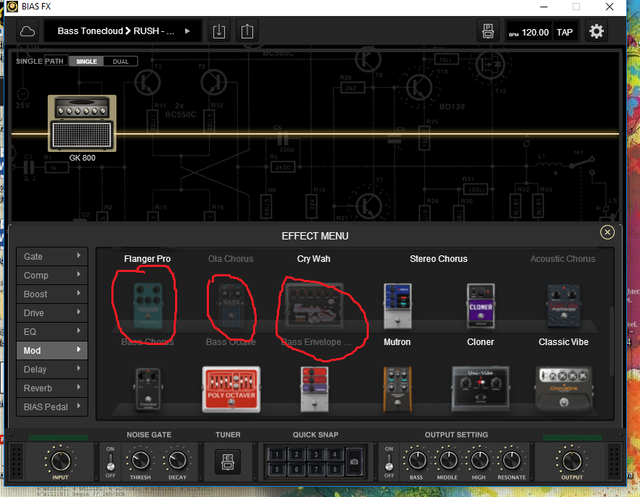Adjust the INPUT knob
The height and width of the screenshot is (497, 640).
pyautogui.click(x=60, y=461)
